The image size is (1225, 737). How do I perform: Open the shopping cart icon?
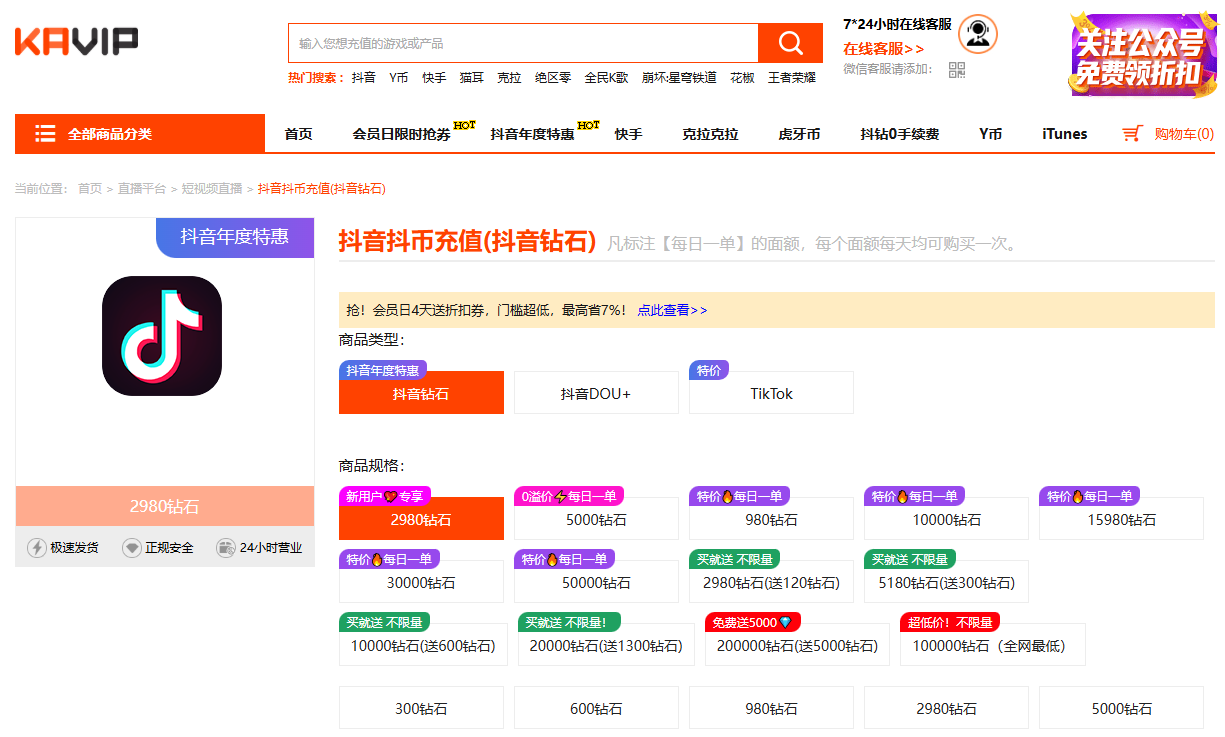click(x=1132, y=134)
